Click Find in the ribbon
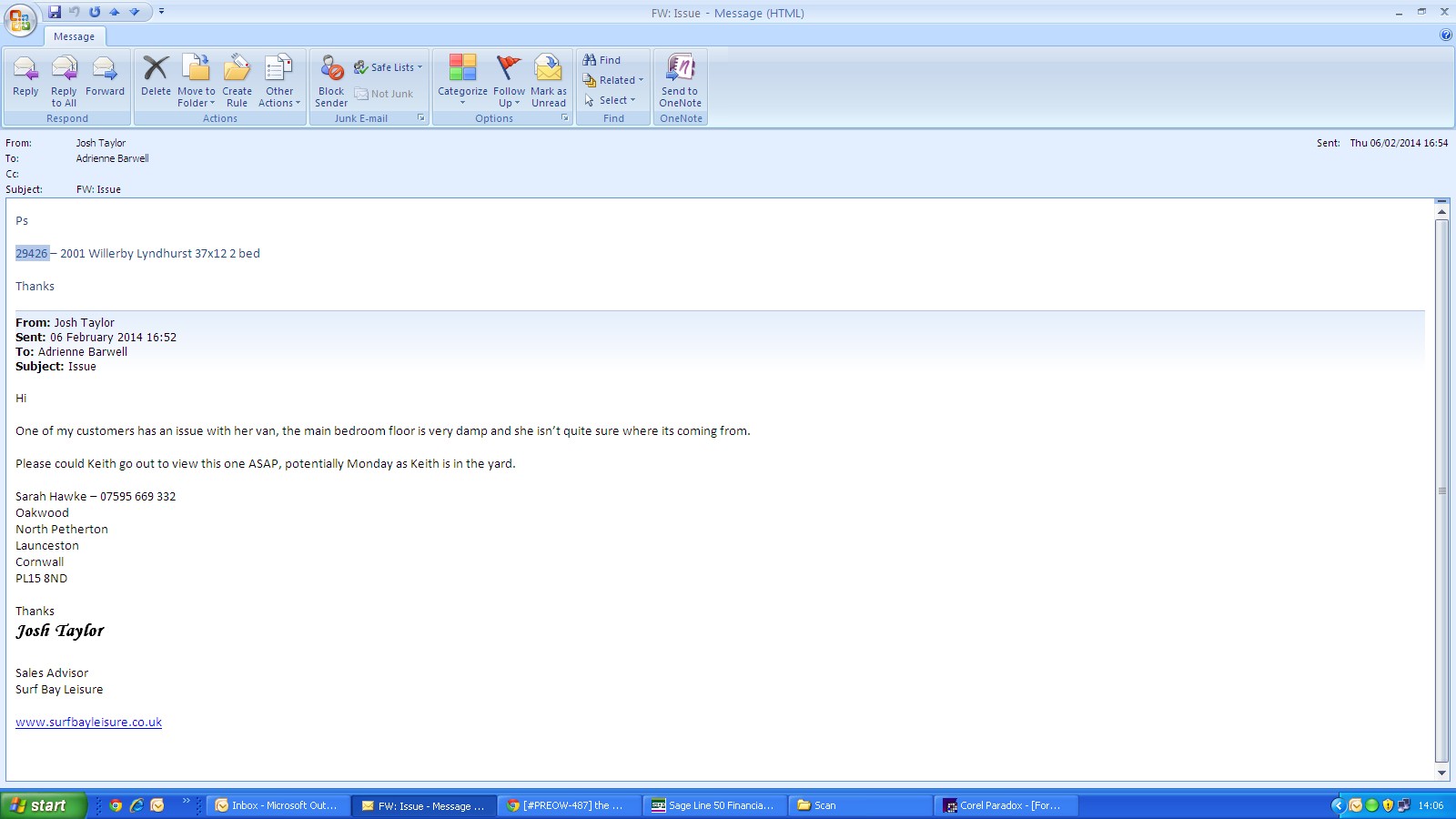 pyautogui.click(x=602, y=60)
